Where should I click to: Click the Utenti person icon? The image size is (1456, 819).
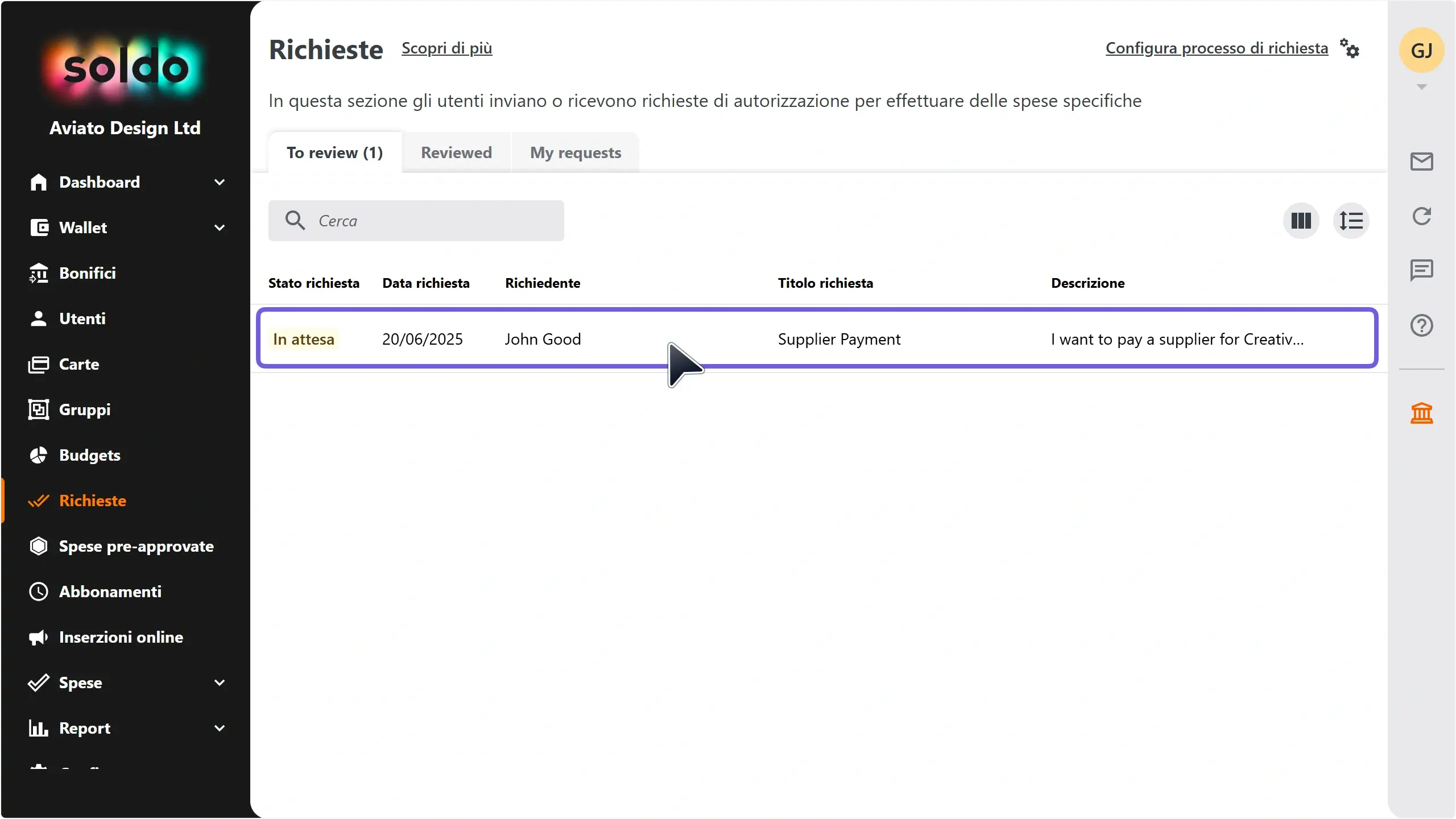tap(38, 318)
